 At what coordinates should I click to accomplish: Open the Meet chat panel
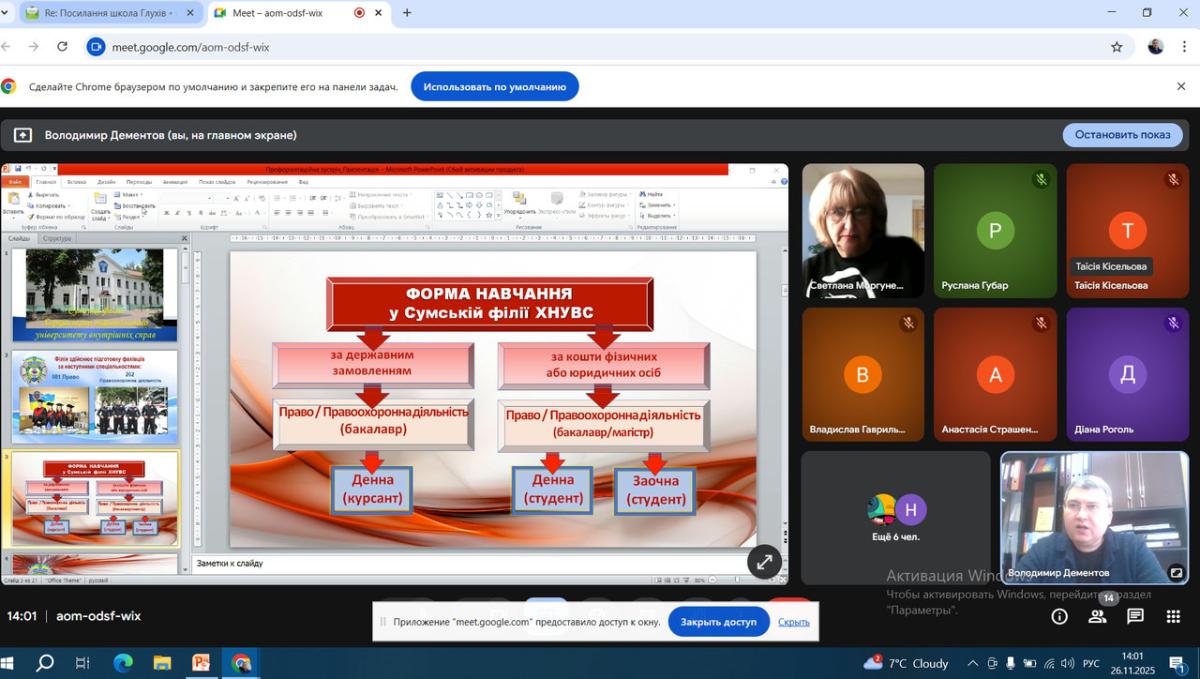click(x=1135, y=617)
